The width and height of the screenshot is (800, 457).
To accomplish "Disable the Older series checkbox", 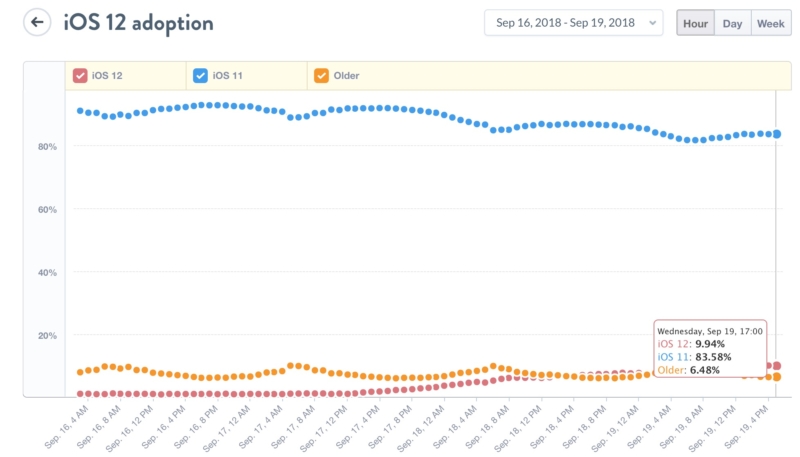I will (x=321, y=75).
